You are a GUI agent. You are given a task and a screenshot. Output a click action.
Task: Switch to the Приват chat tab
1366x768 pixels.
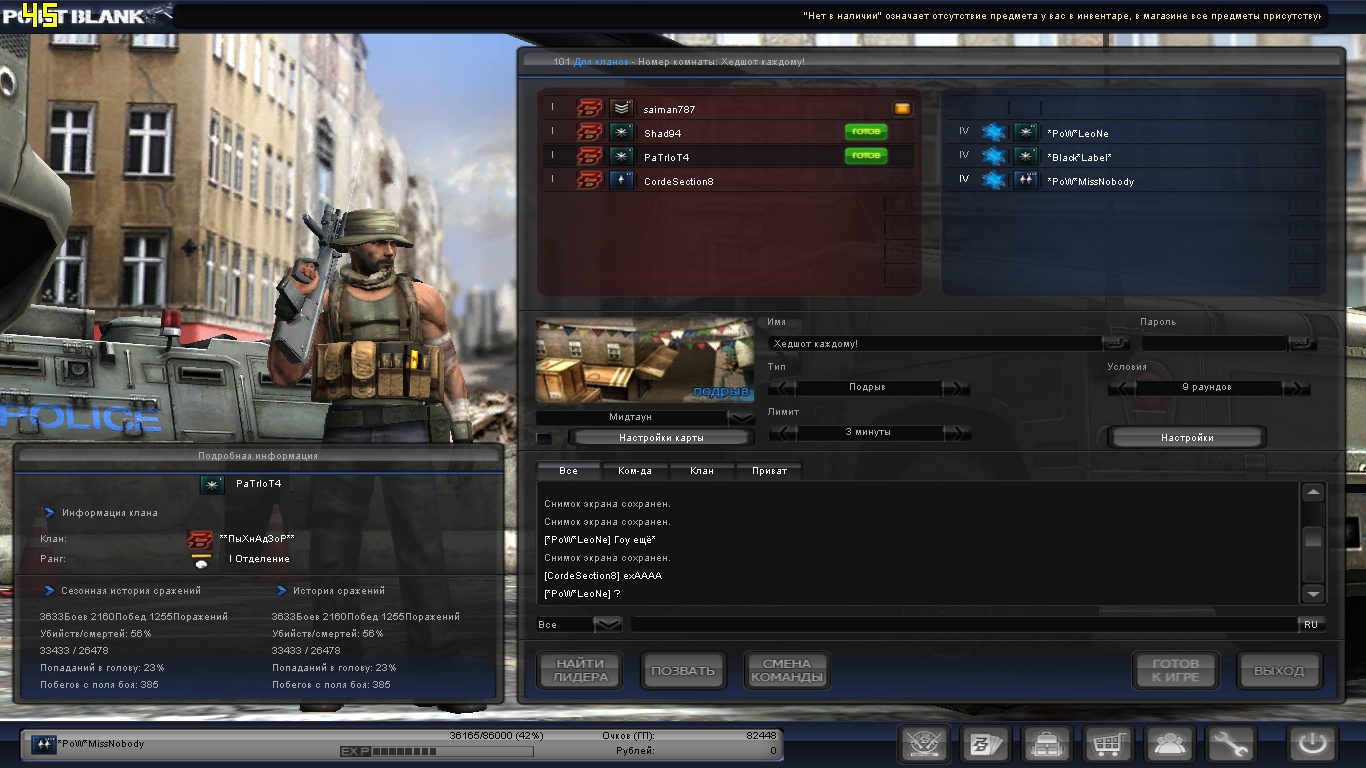(769, 471)
